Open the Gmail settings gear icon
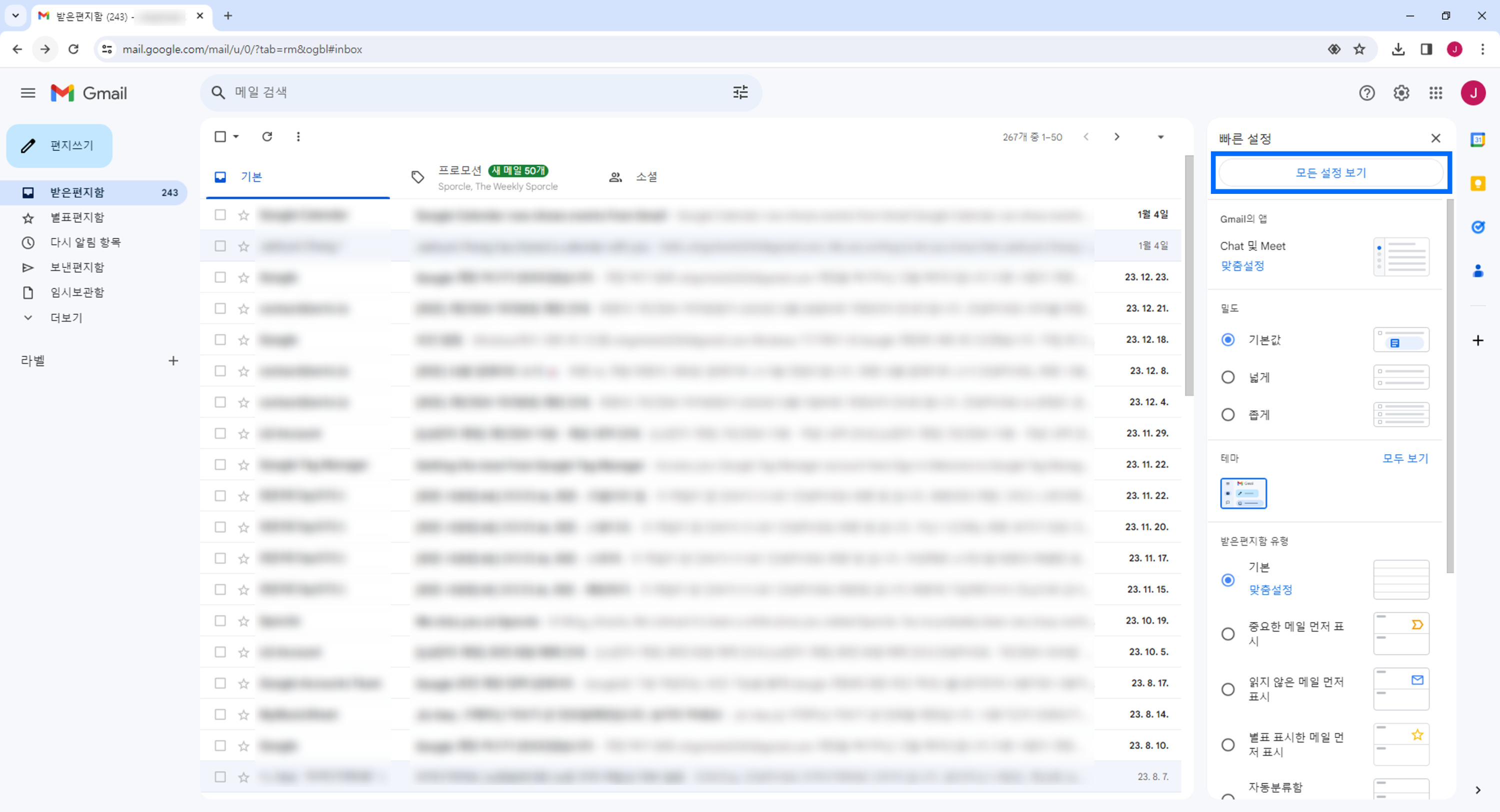1500x812 pixels. (x=1401, y=93)
